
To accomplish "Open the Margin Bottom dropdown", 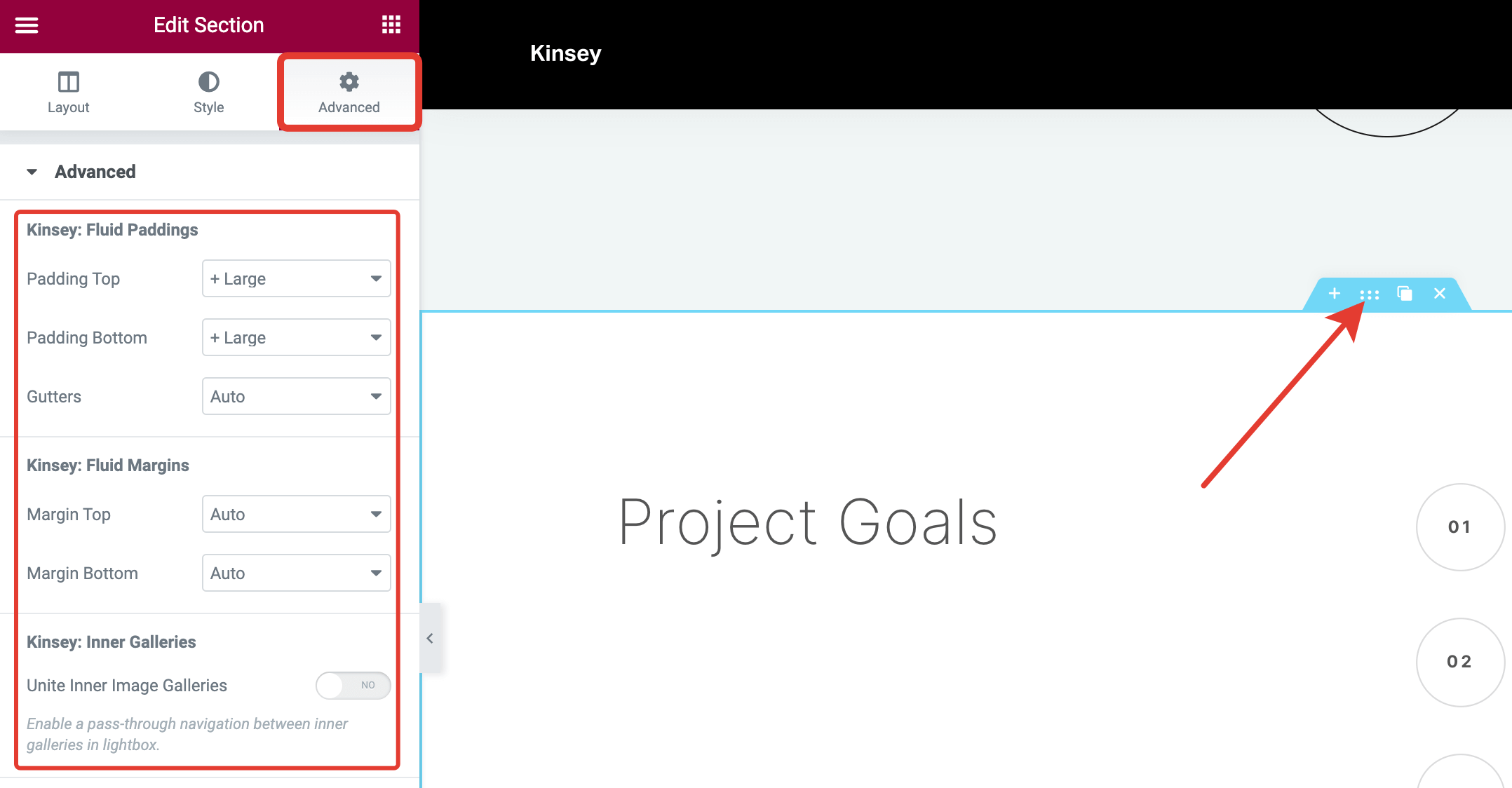I will point(296,573).
